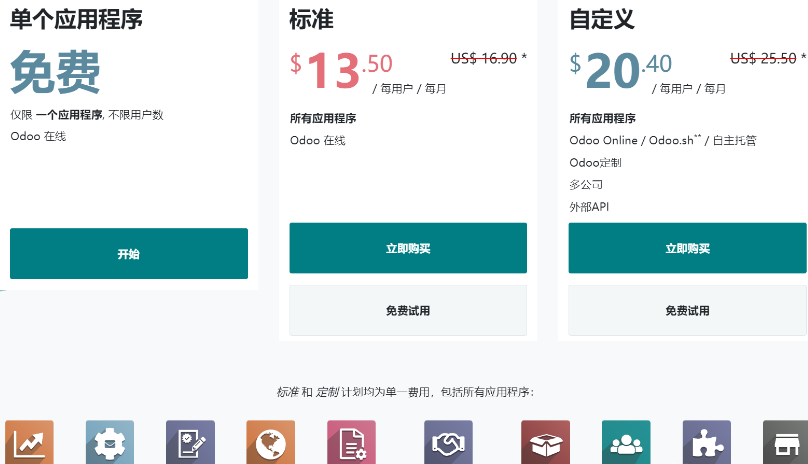Click the '多公司' feature line
This screenshot has width=808, height=464.
(586, 185)
